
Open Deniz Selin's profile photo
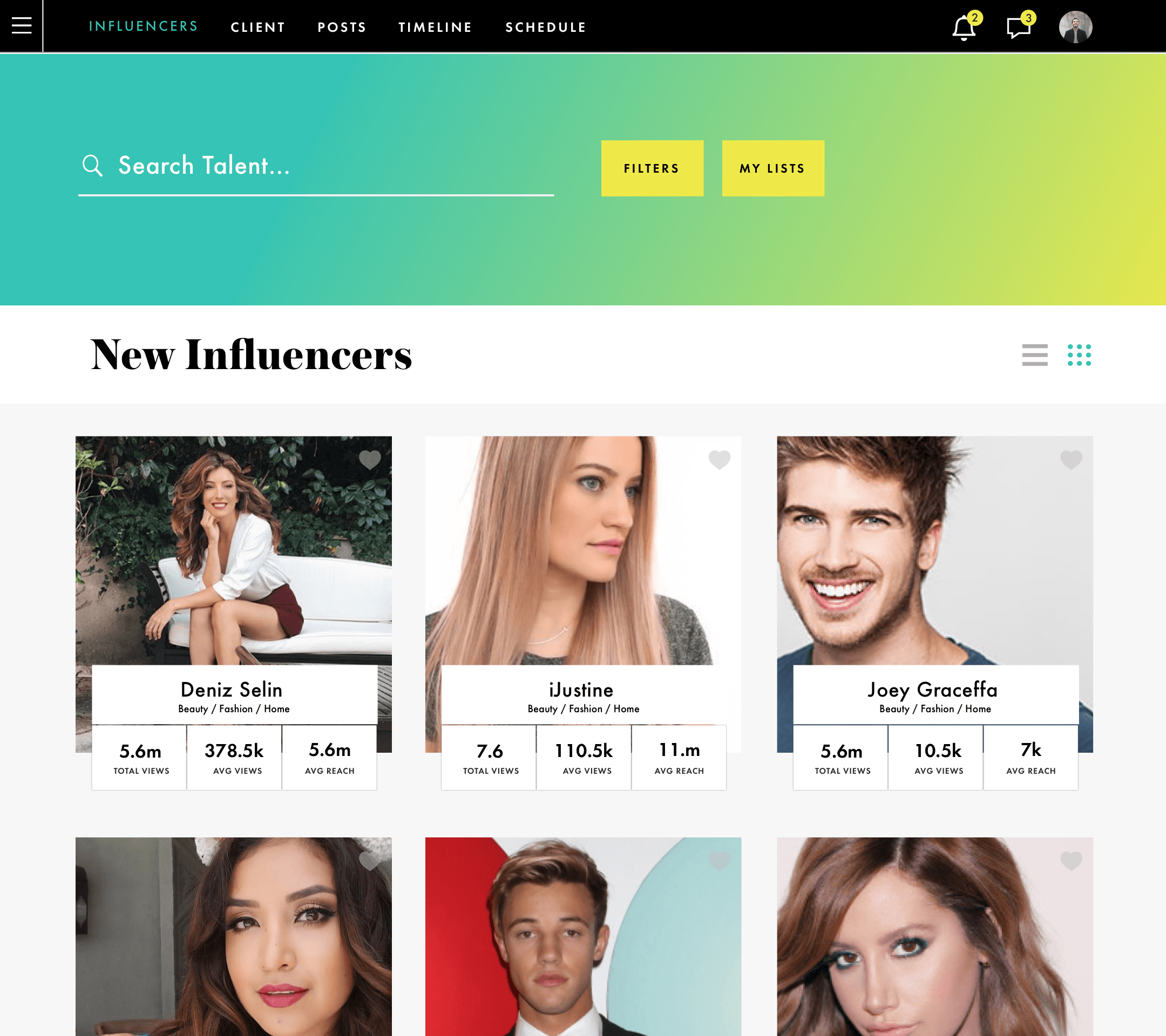pos(233,550)
